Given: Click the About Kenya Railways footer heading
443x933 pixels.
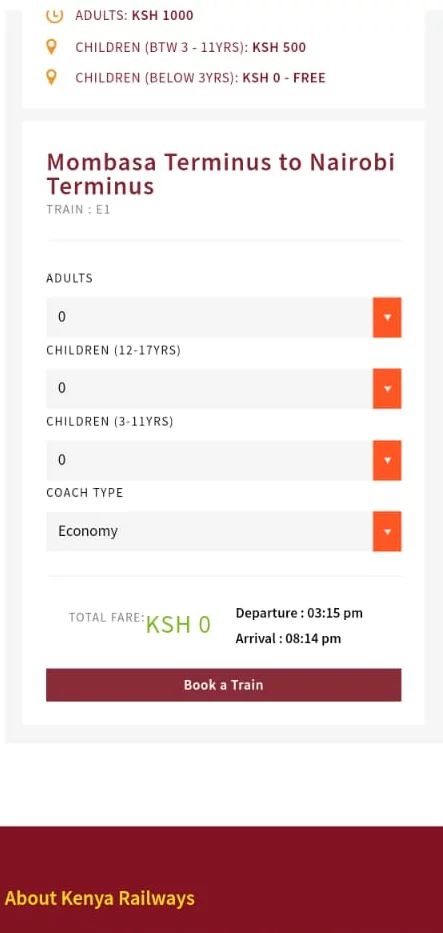Looking at the screenshot, I should (99, 898).
